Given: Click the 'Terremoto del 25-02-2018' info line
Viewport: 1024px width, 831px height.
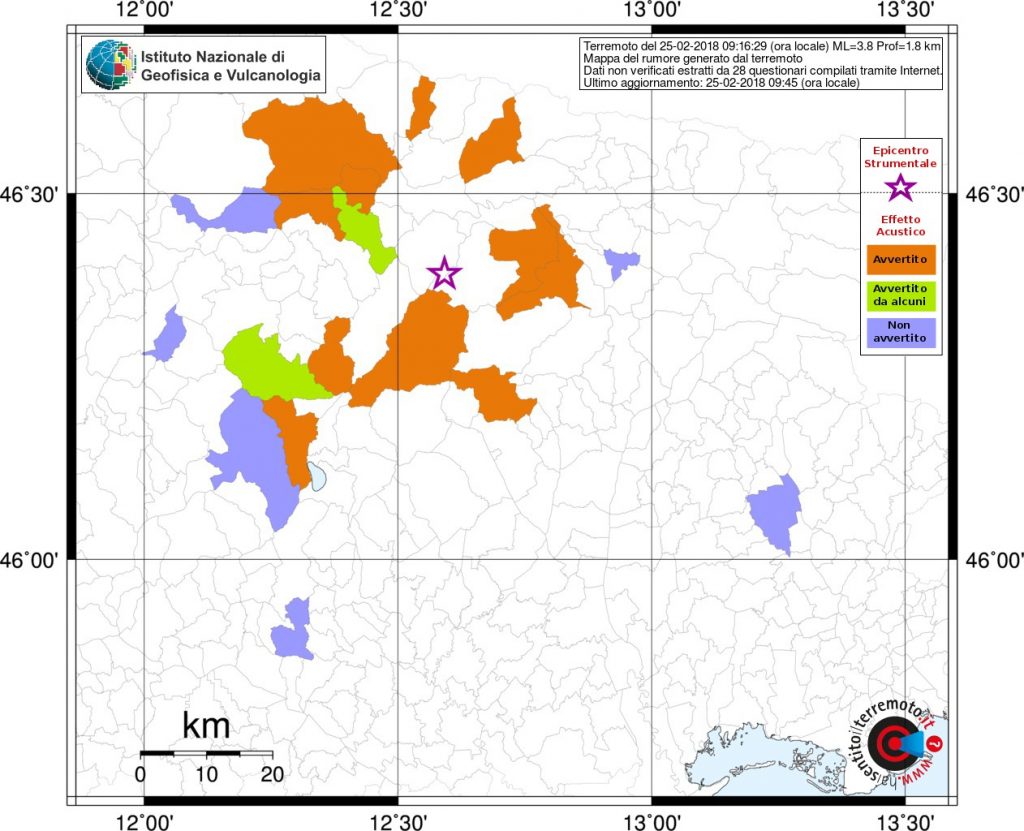Looking at the screenshot, I should point(761,46).
